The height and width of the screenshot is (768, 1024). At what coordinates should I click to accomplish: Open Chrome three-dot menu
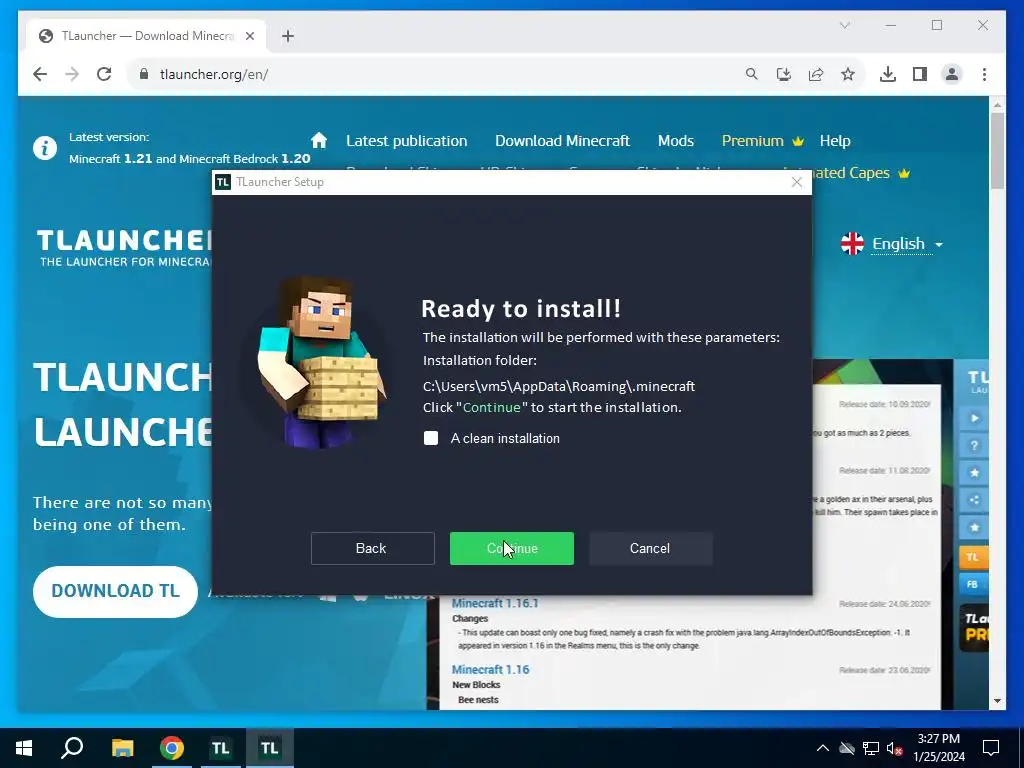click(x=984, y=74)
